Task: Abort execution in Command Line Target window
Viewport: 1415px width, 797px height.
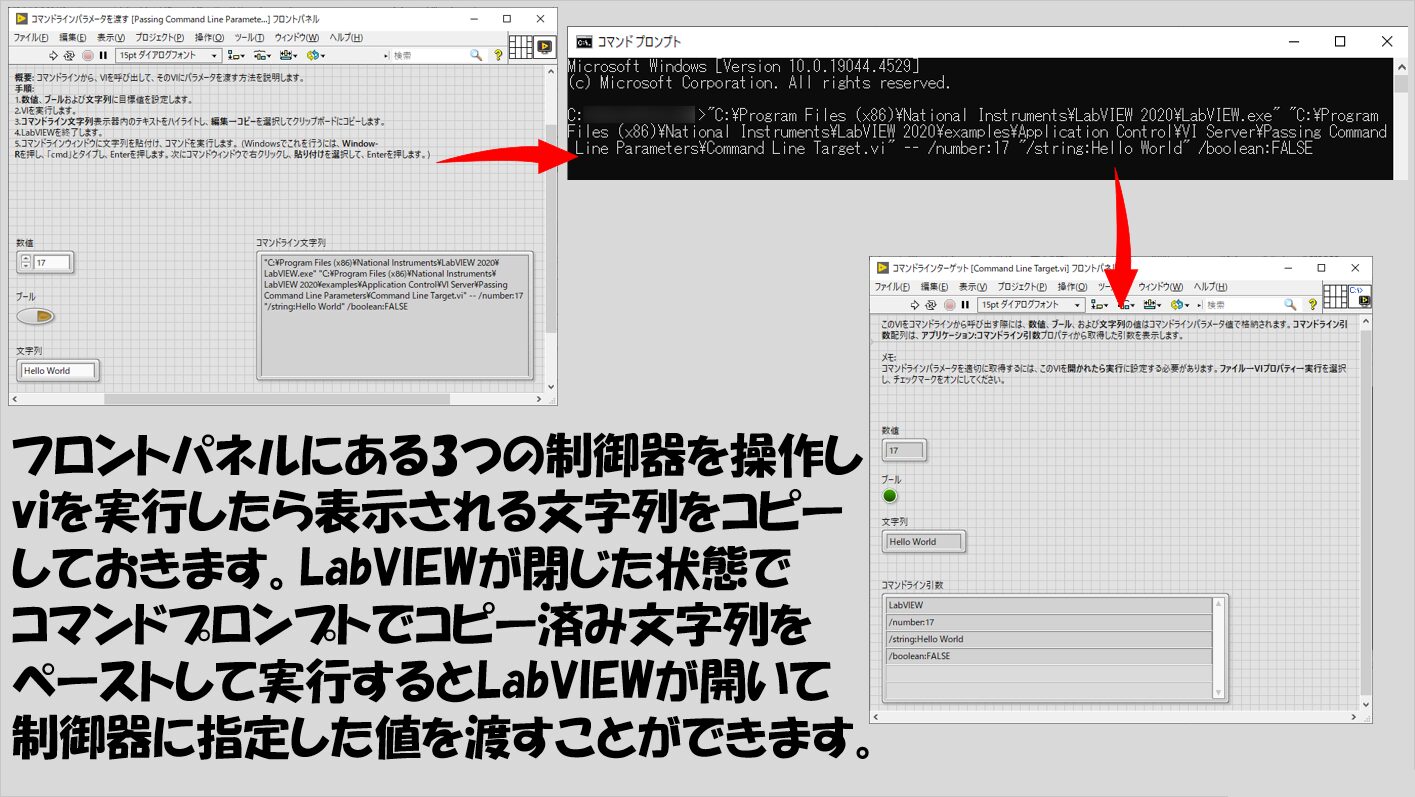Action: (x=950, y=305)
